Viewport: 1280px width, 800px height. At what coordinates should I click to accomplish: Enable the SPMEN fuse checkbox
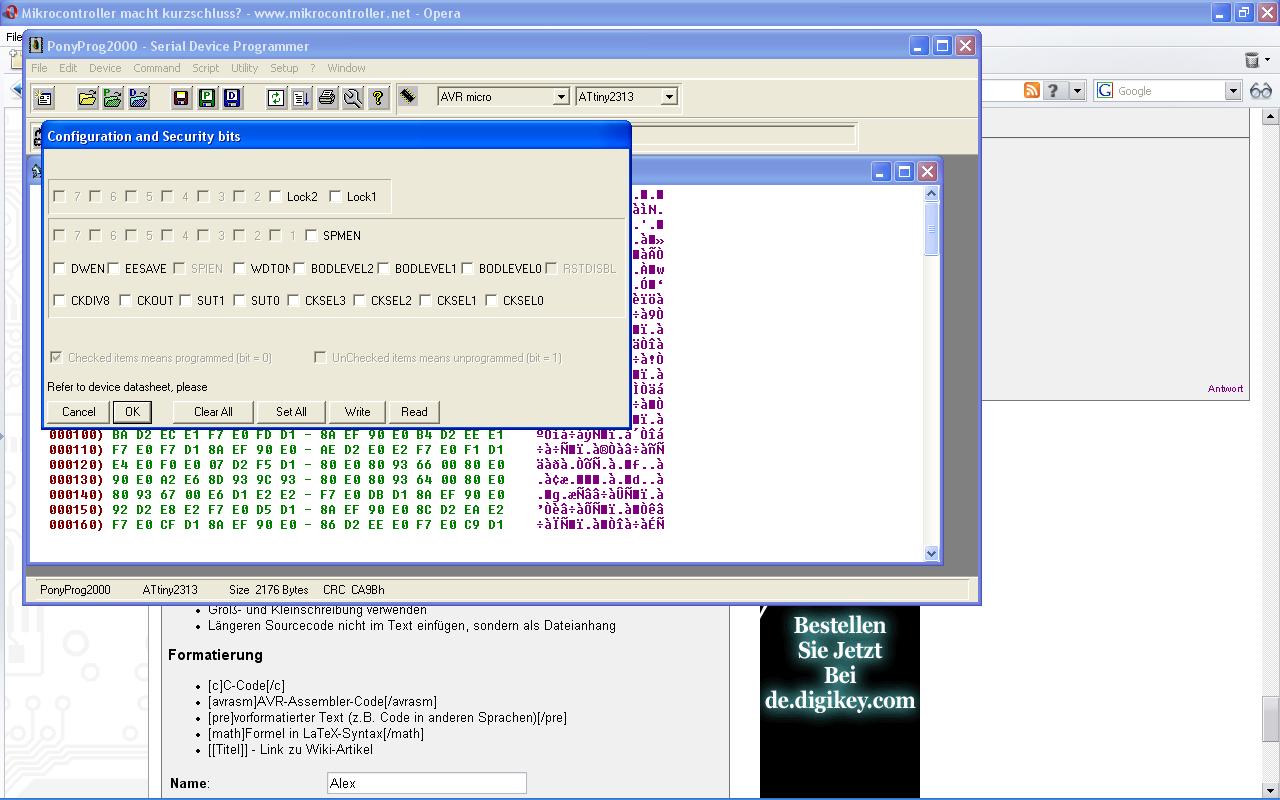click(311, 236)
